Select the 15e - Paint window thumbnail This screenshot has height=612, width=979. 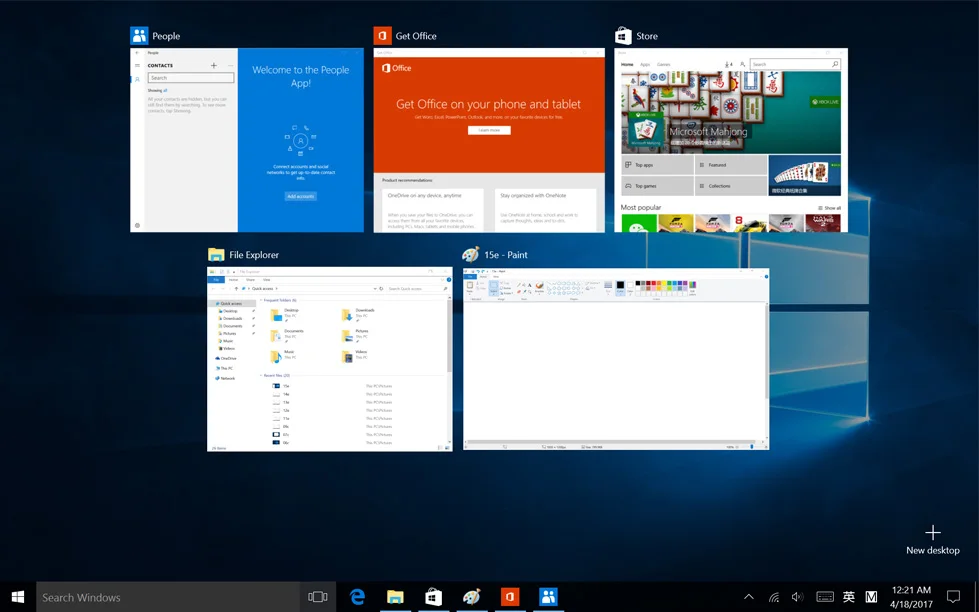tap(615, 358)
